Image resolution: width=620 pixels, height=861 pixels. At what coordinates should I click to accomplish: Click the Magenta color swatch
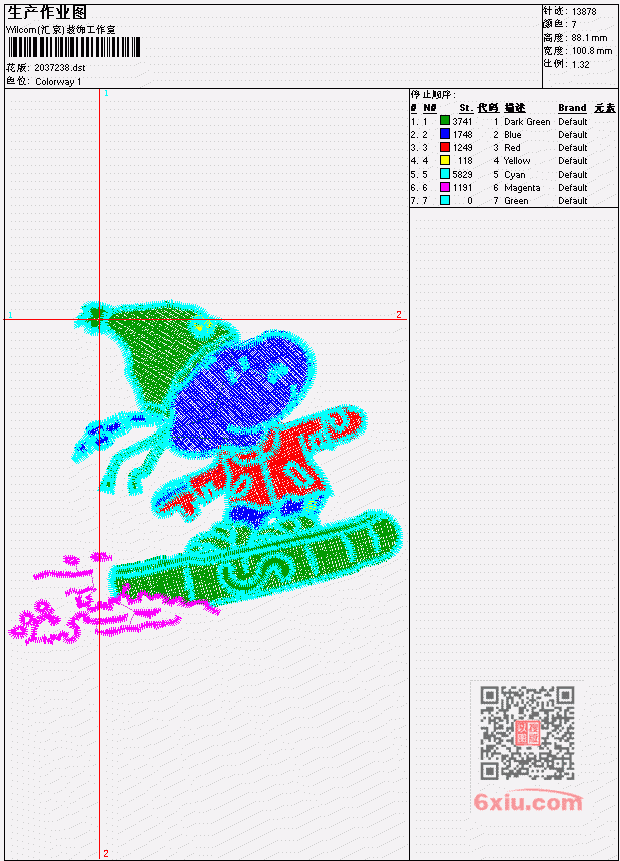point(445,187)
